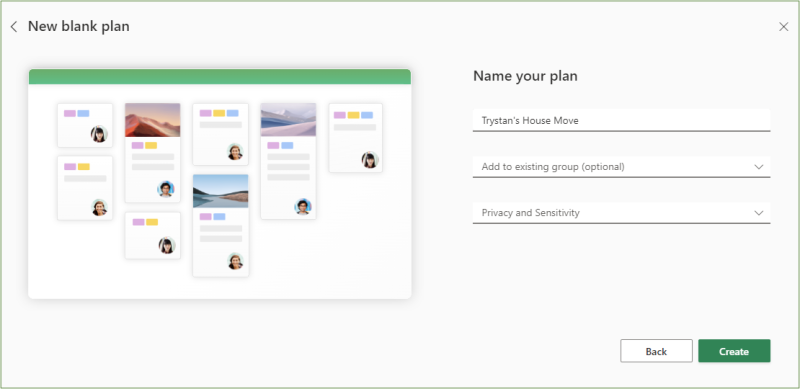This screenshot has height=389, width=800.
Task: Close the New blank plan dialog
Action: click(x=784, y=27)
